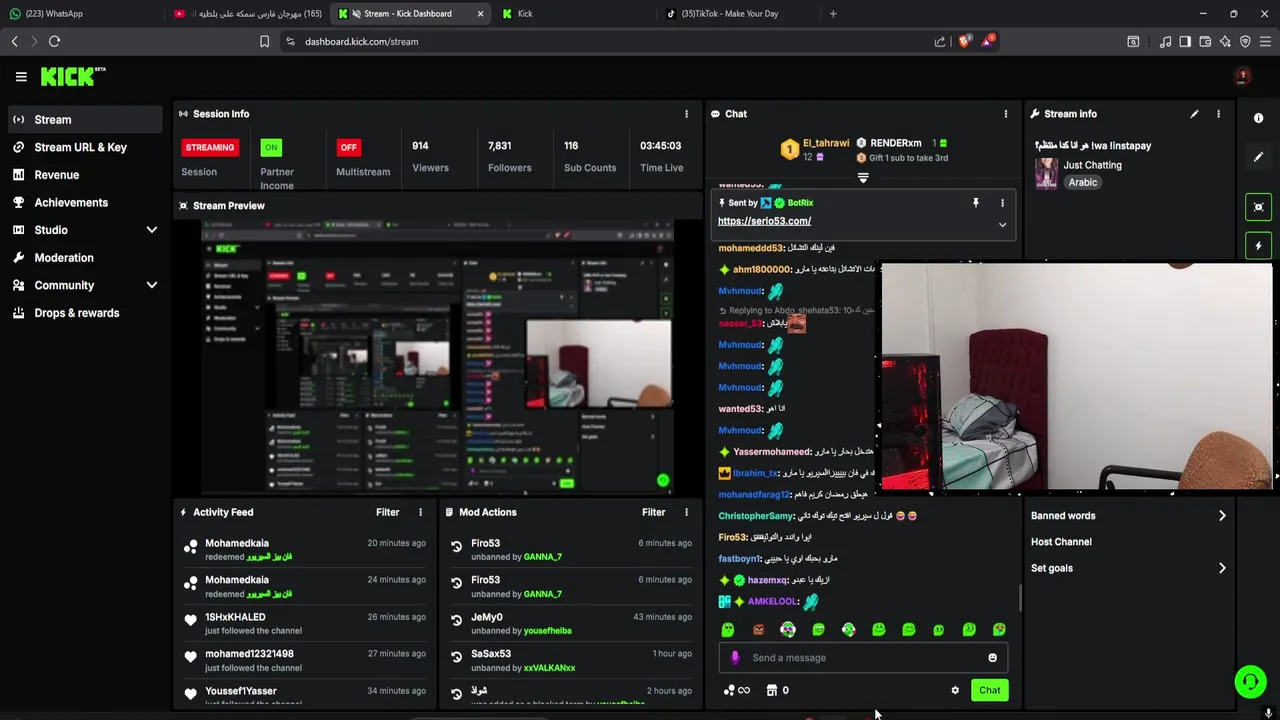Open Achievements in sidebar
The image size is (1280, 720).
pos(84,202)
